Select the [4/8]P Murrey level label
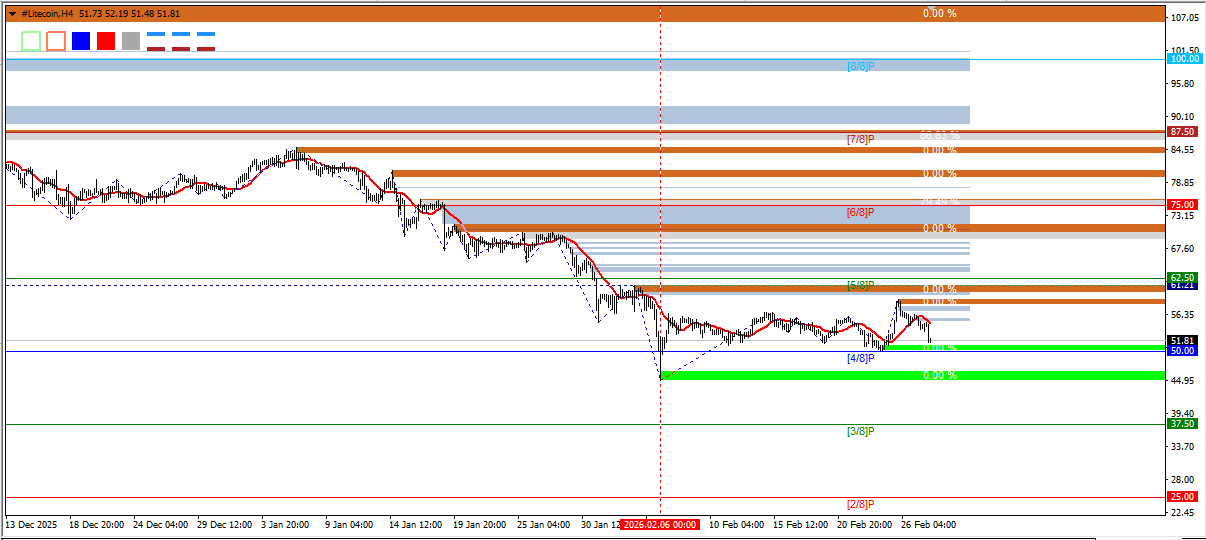The width and height of the screenshot is (1206, 540). pos(861,358)
